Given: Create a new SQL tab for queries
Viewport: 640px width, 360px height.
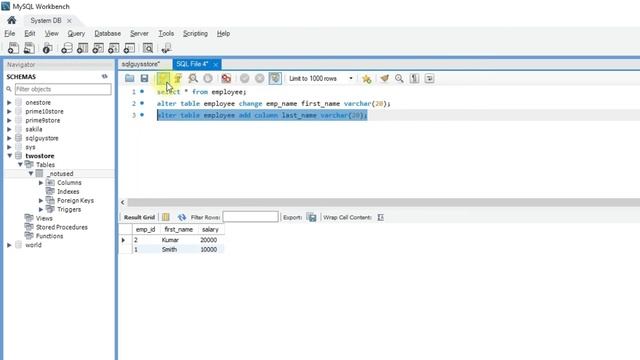Looking at the screenshot, I should (x=13, y=48).
